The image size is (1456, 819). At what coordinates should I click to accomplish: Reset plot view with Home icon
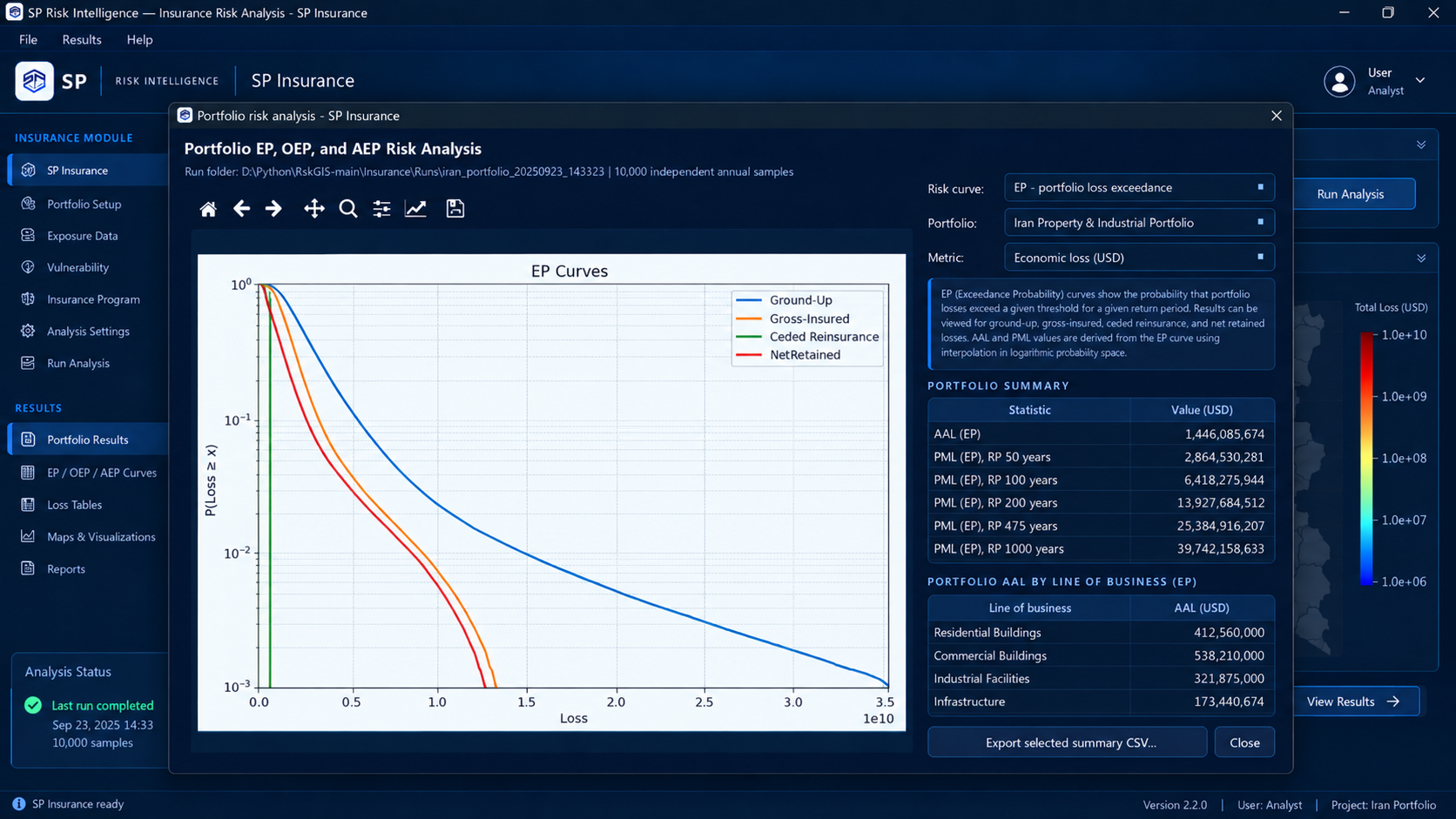pos(208,209)
